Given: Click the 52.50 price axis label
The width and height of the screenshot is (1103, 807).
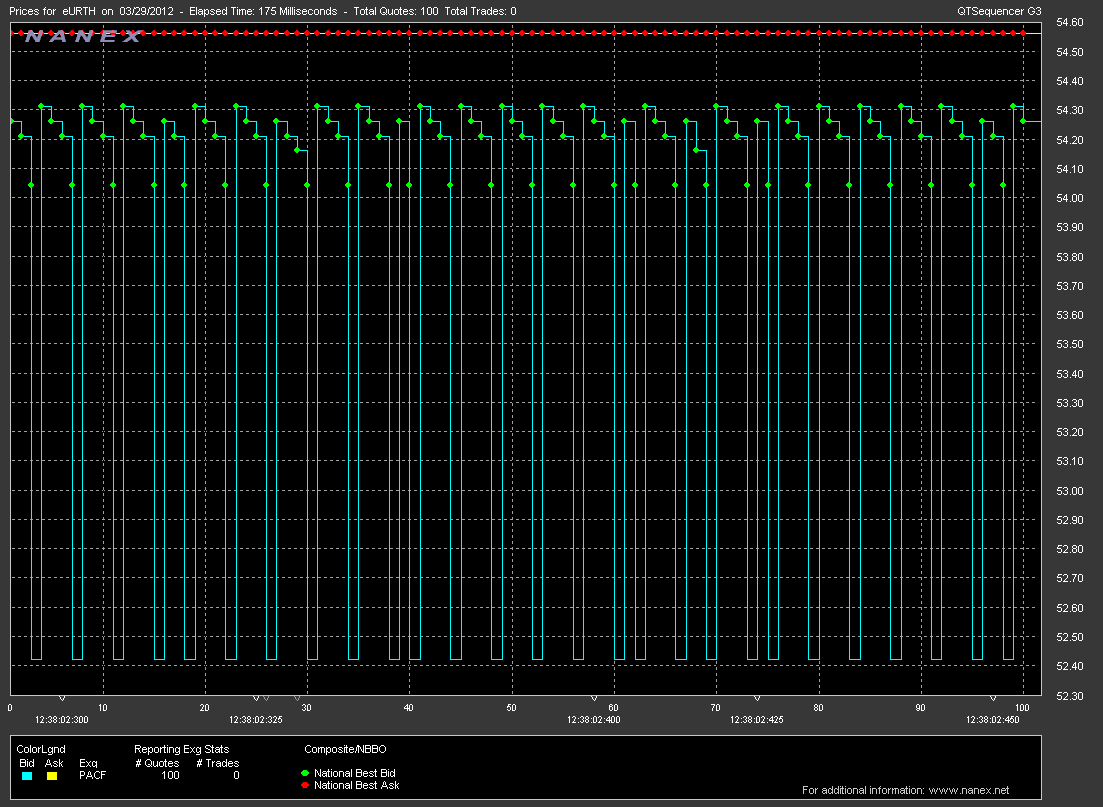Looking at the screenshot, I should [1070, 637].
